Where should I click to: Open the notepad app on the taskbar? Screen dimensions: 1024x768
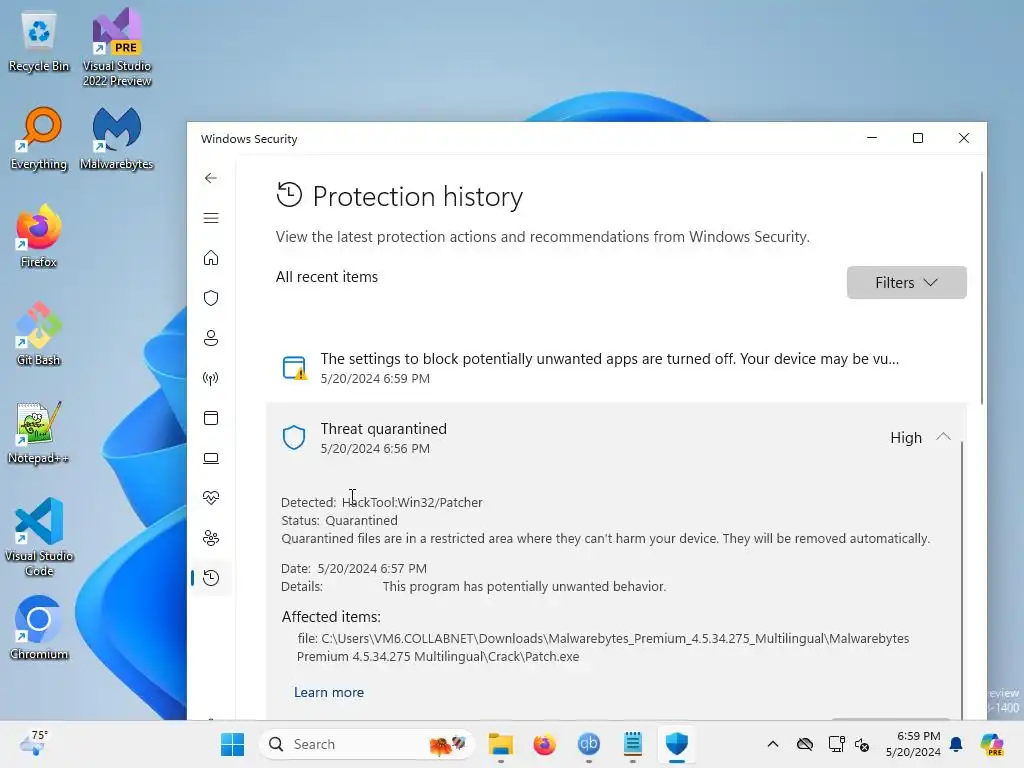pos(633,744)
